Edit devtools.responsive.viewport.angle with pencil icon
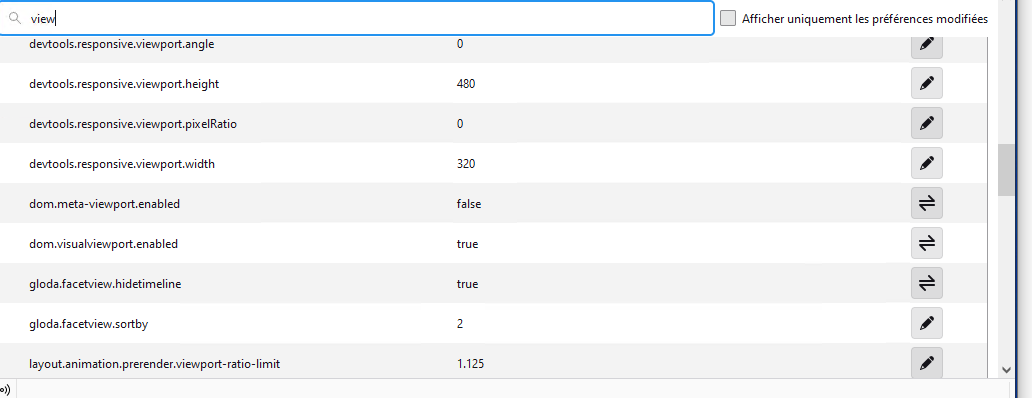This screenshot has width=1032, height=398. [x=927, y=44]
